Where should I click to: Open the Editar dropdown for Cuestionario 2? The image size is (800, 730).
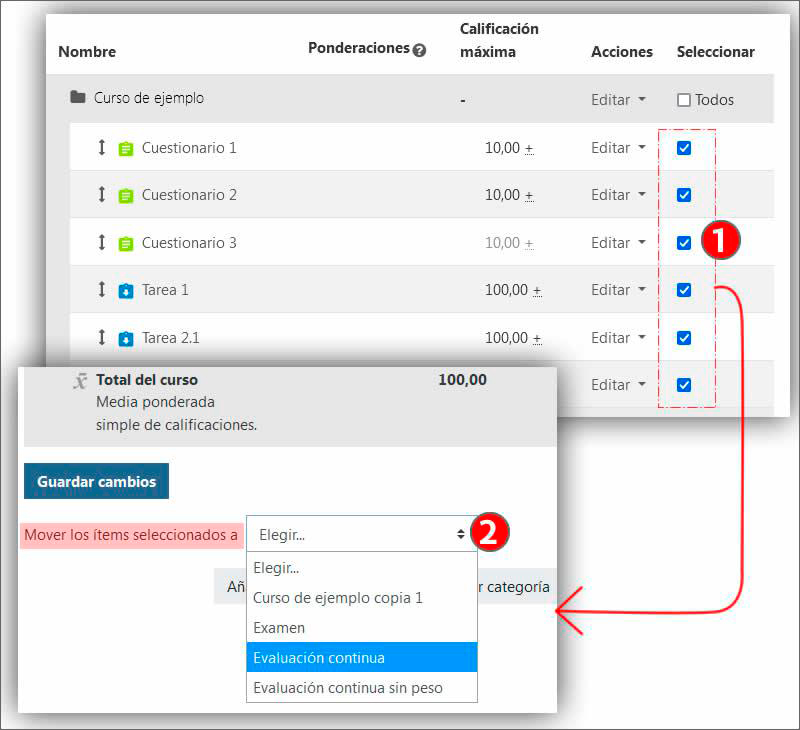coord(618,195)
